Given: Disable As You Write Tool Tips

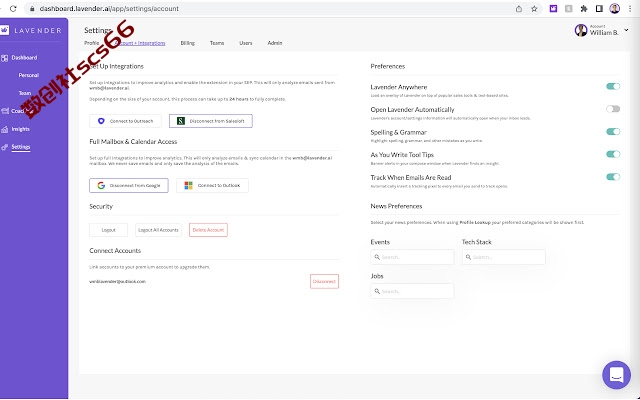Looking at the screenshot, I should coord(613,154).
